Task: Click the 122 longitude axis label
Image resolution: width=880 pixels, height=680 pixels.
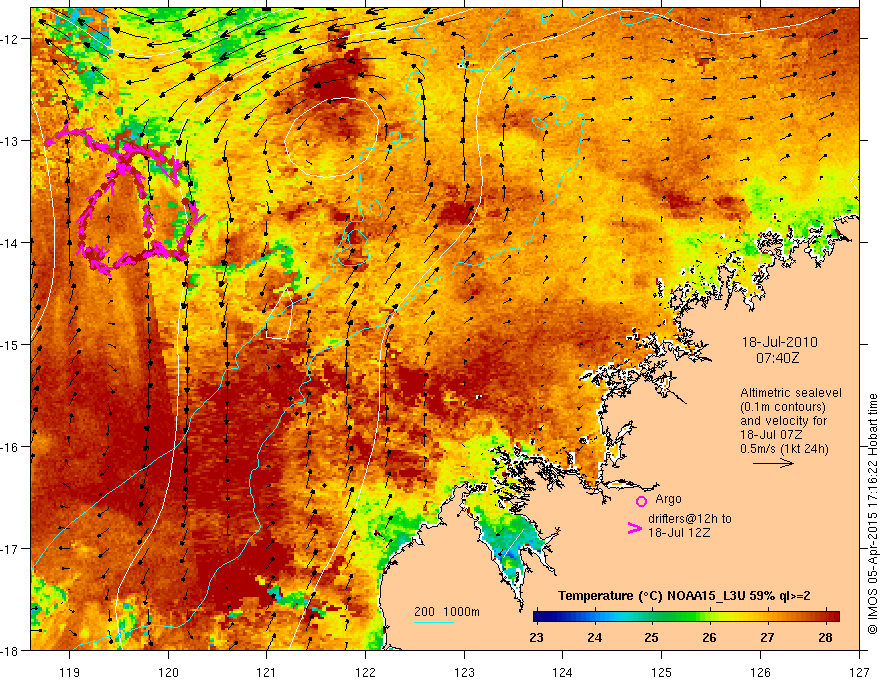Action: pos(365,672)
